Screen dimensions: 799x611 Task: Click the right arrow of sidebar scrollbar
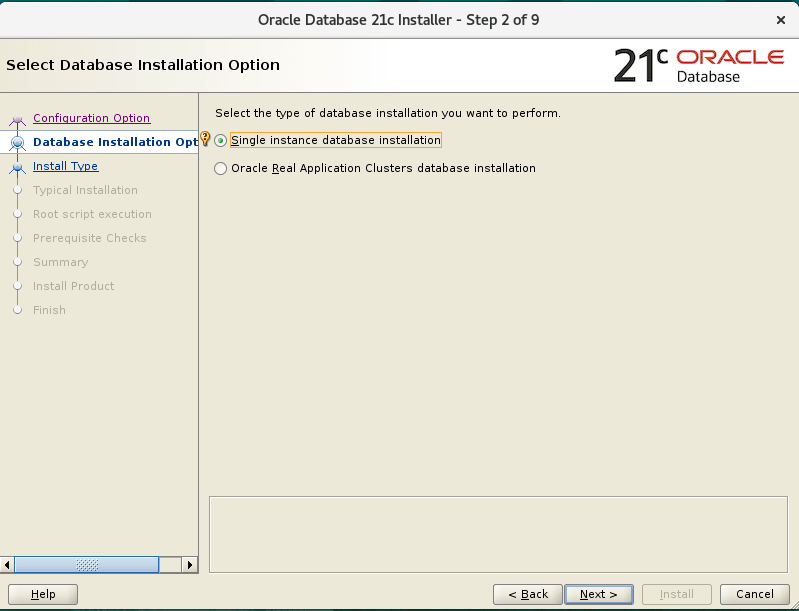(x=190, y=565)
